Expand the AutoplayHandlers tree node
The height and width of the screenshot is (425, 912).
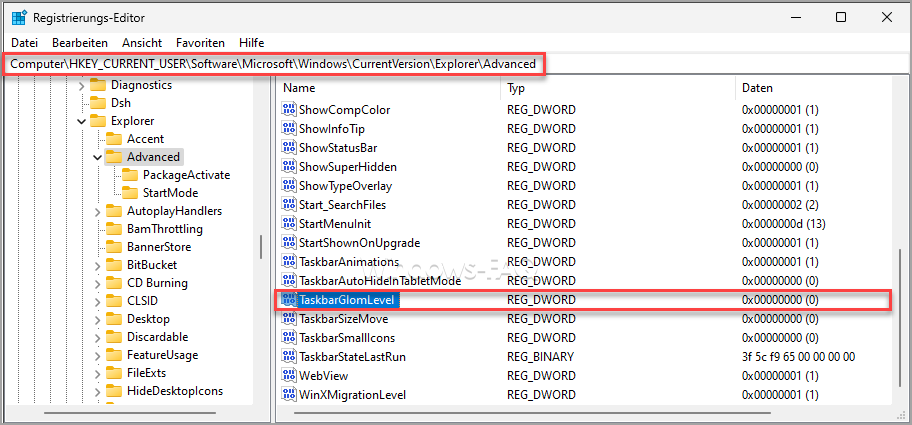click(x=97, y=211)
